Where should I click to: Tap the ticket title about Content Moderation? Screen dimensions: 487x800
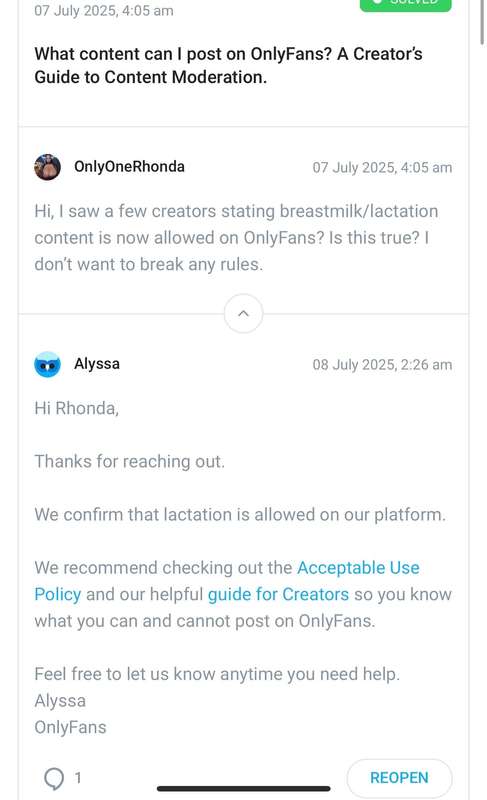click(x=228, y=65)
